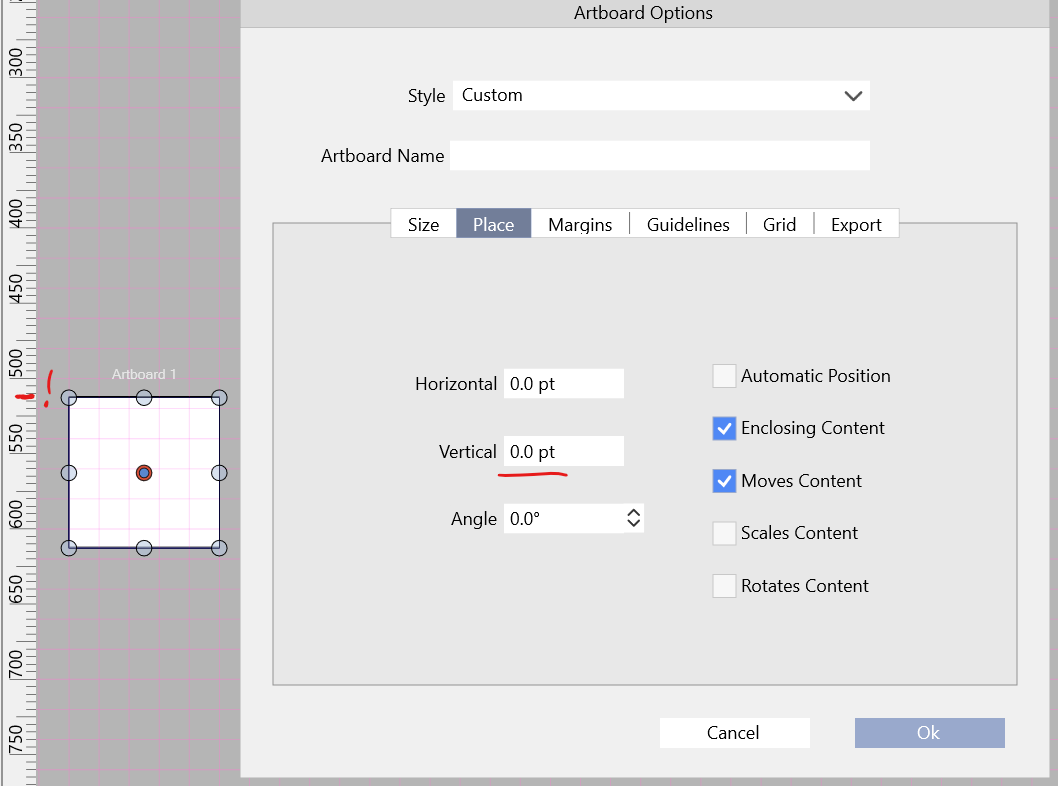The image size is (1058, 786).
Task: Click the bottom-right artboard corner handle
Action: click(x=220, y=548)
